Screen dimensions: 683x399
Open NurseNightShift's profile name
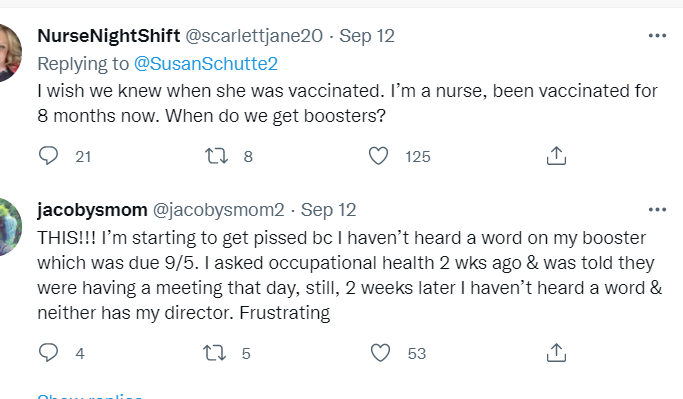[x=108, y=36]
